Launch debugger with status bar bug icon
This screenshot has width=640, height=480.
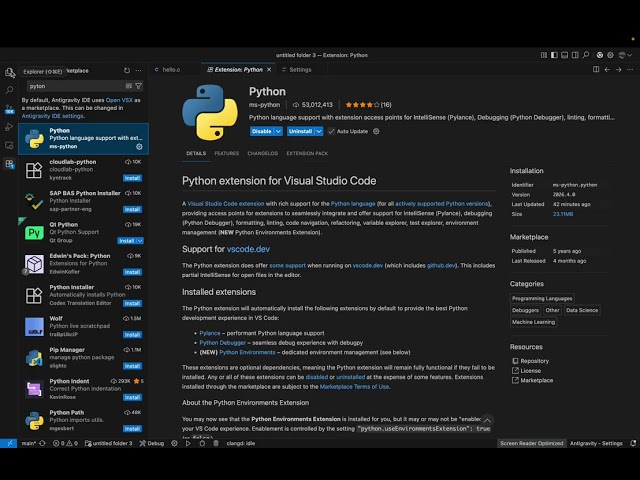click(202, 443)
